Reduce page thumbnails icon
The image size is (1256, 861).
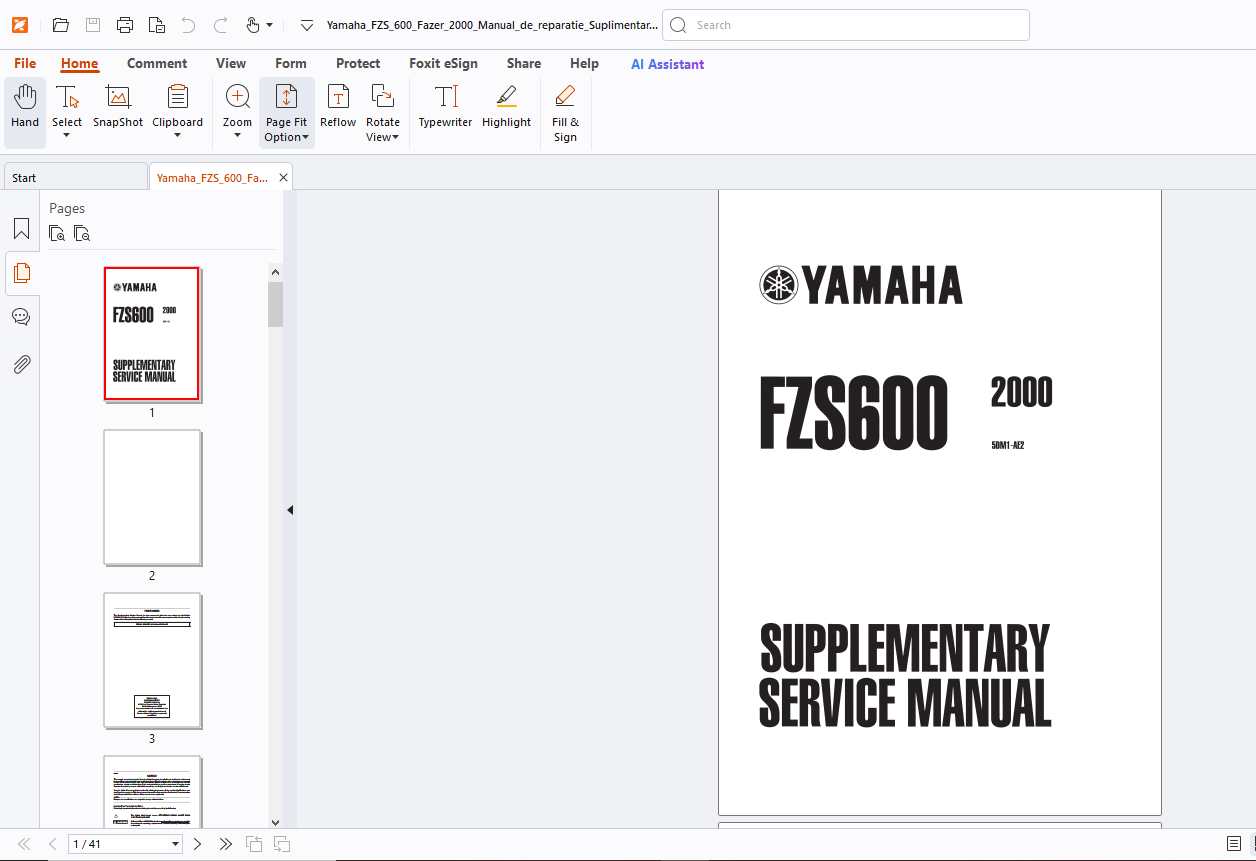pyautogui.click(x=82, y=234)
